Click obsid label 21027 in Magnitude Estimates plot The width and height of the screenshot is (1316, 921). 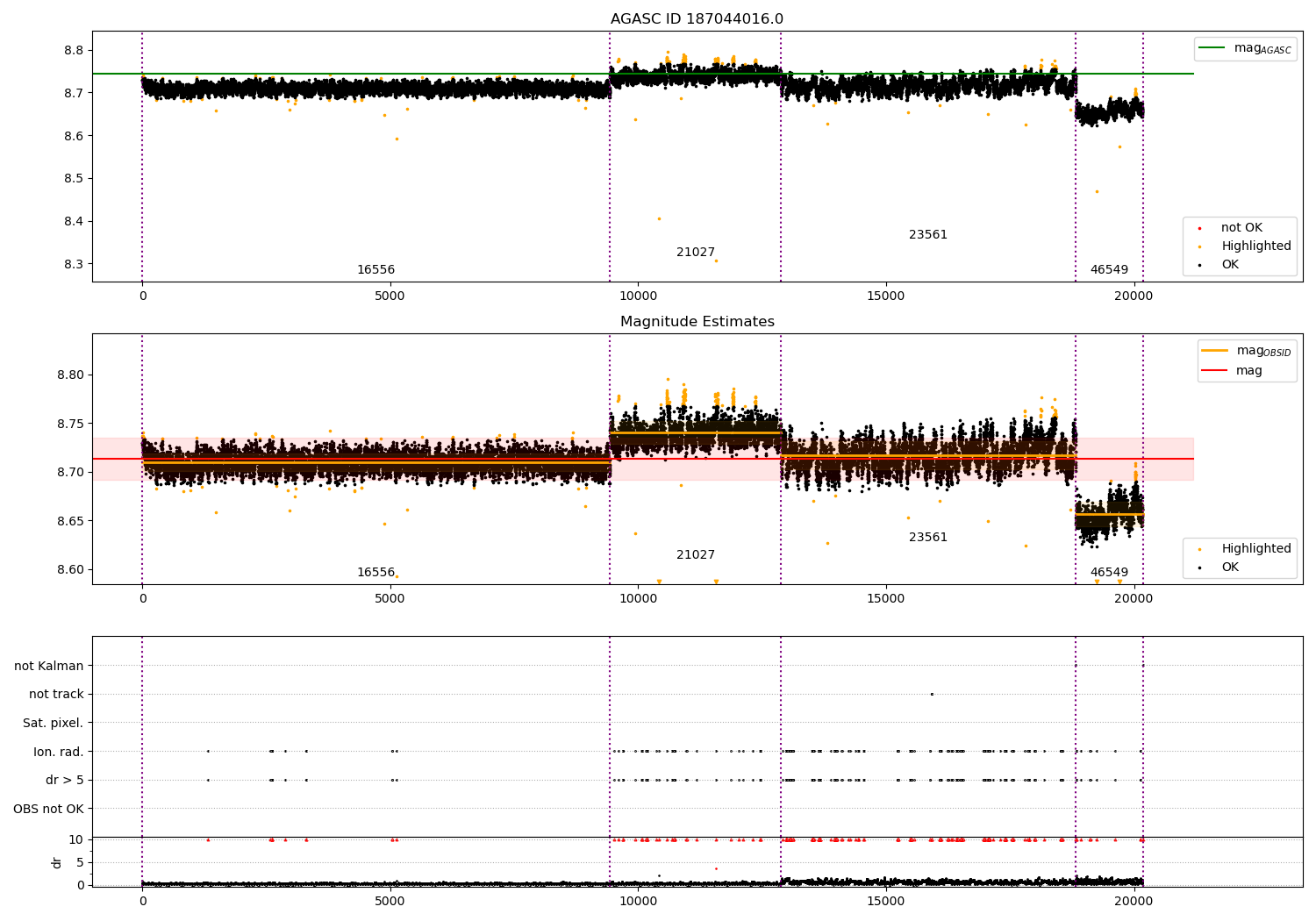(696, 555)
